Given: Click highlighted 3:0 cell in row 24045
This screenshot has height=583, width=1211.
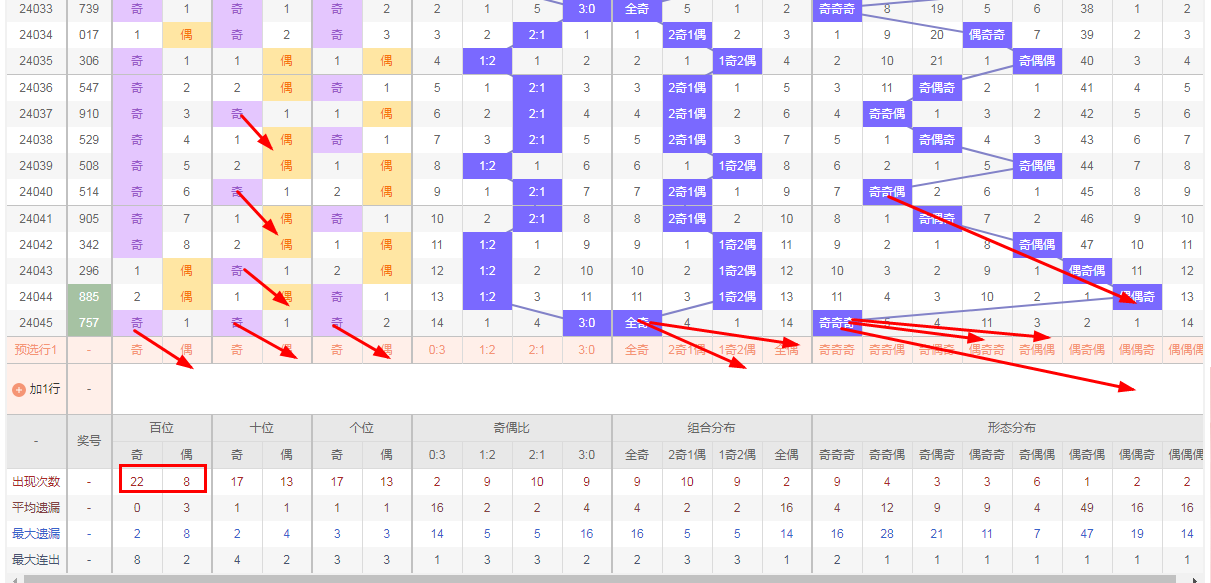Looking at the screenshot, I should point(587,323).
